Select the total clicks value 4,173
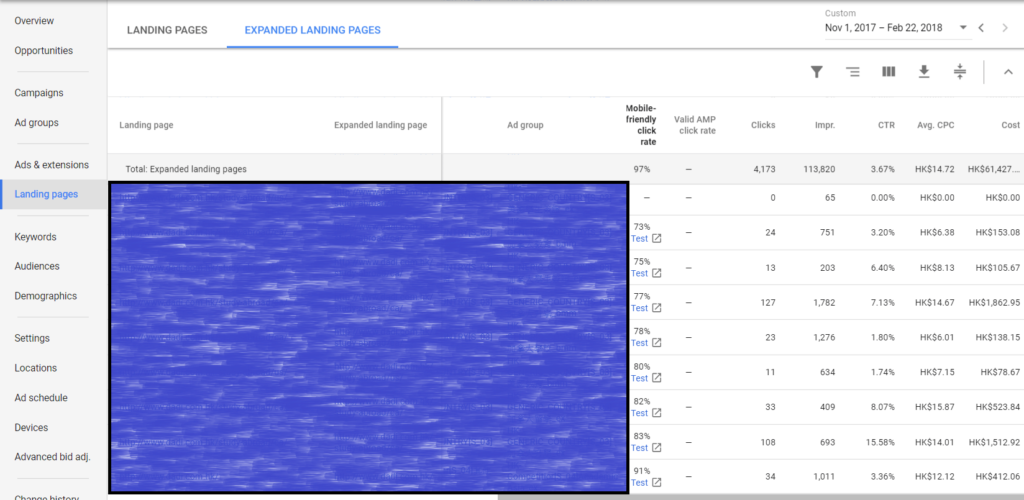 pos(764,169)
